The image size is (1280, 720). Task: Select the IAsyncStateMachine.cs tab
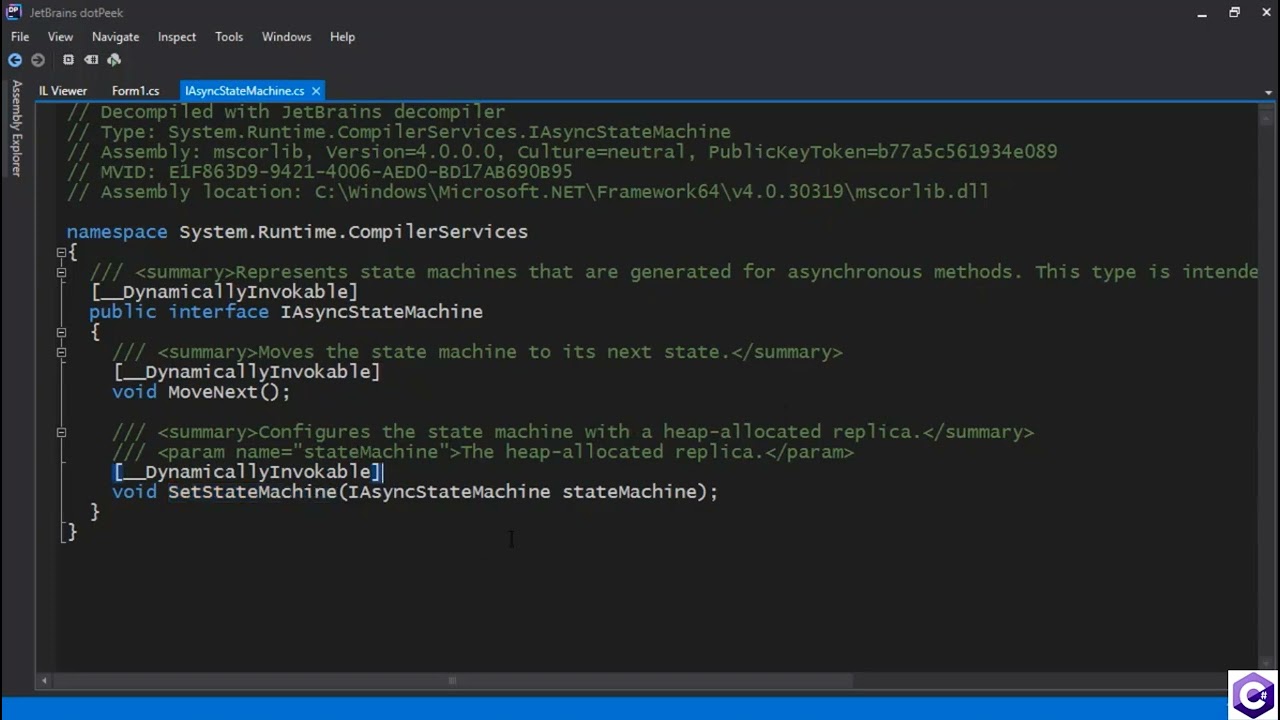point(244,91)
